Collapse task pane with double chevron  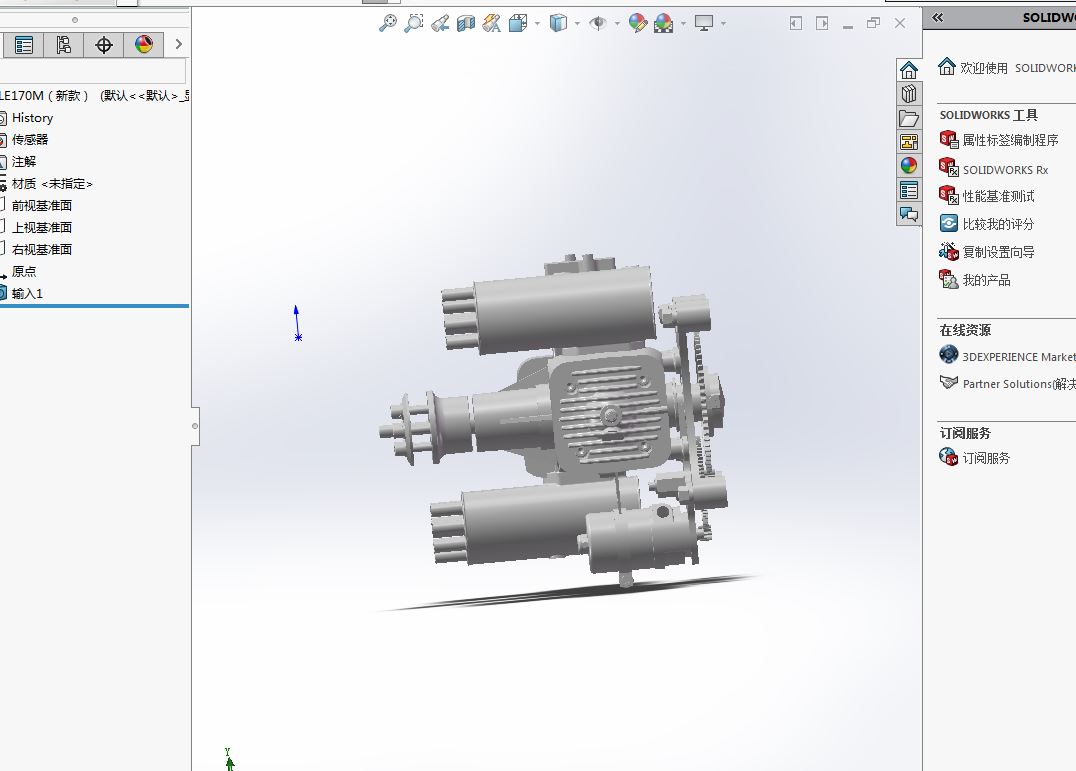pyautogui.click(x=937, y=18)
